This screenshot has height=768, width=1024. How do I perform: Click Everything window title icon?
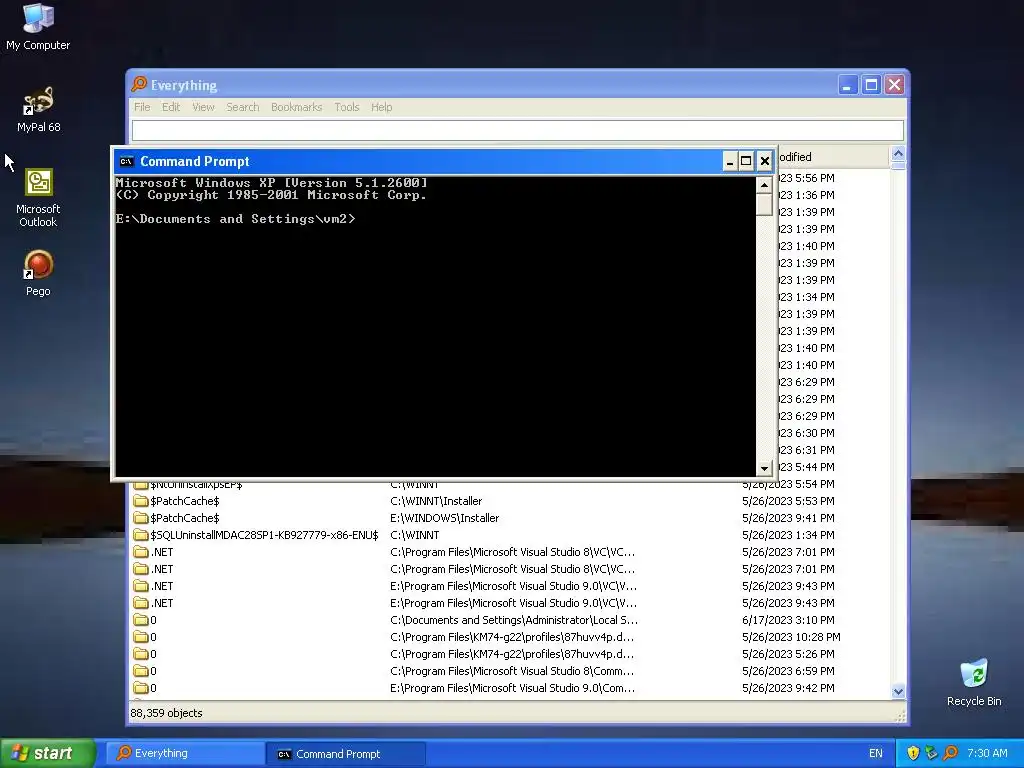pyautogui.click(x=139, y=85)
